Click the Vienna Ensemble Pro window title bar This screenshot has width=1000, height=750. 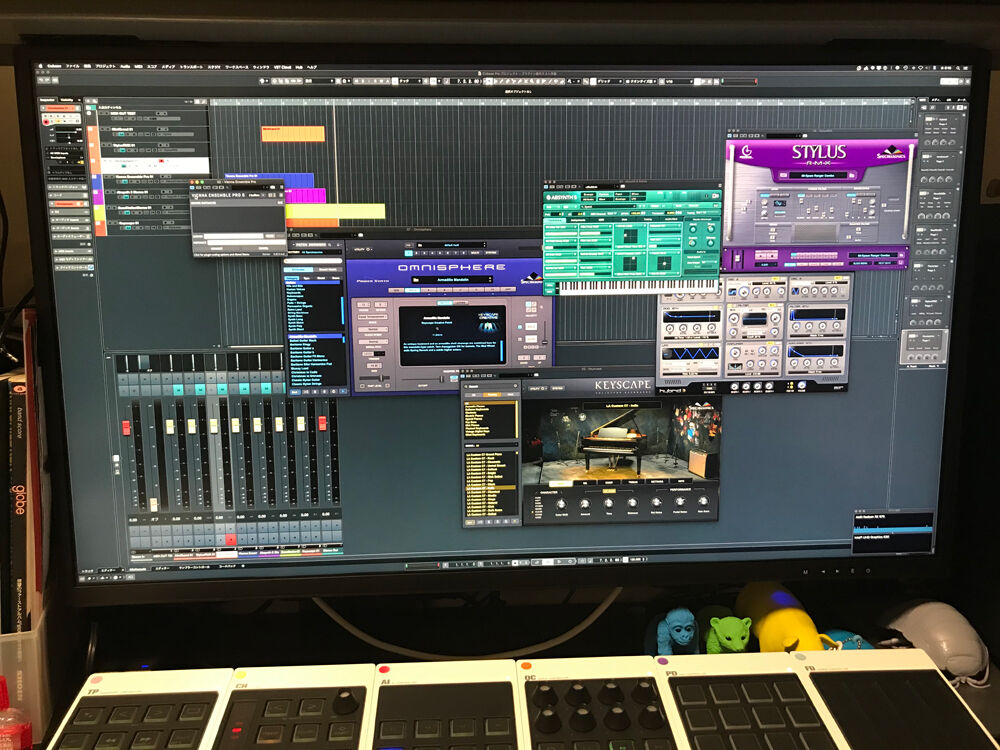pyautogui.click(x=238, y=182)
